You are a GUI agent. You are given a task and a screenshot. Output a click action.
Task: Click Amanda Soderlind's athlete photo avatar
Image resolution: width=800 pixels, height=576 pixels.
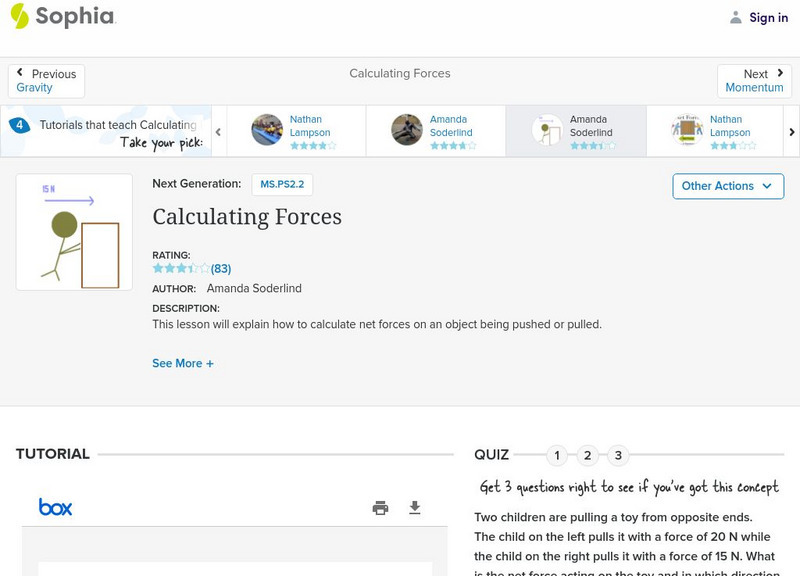click(x=407, y=130)
